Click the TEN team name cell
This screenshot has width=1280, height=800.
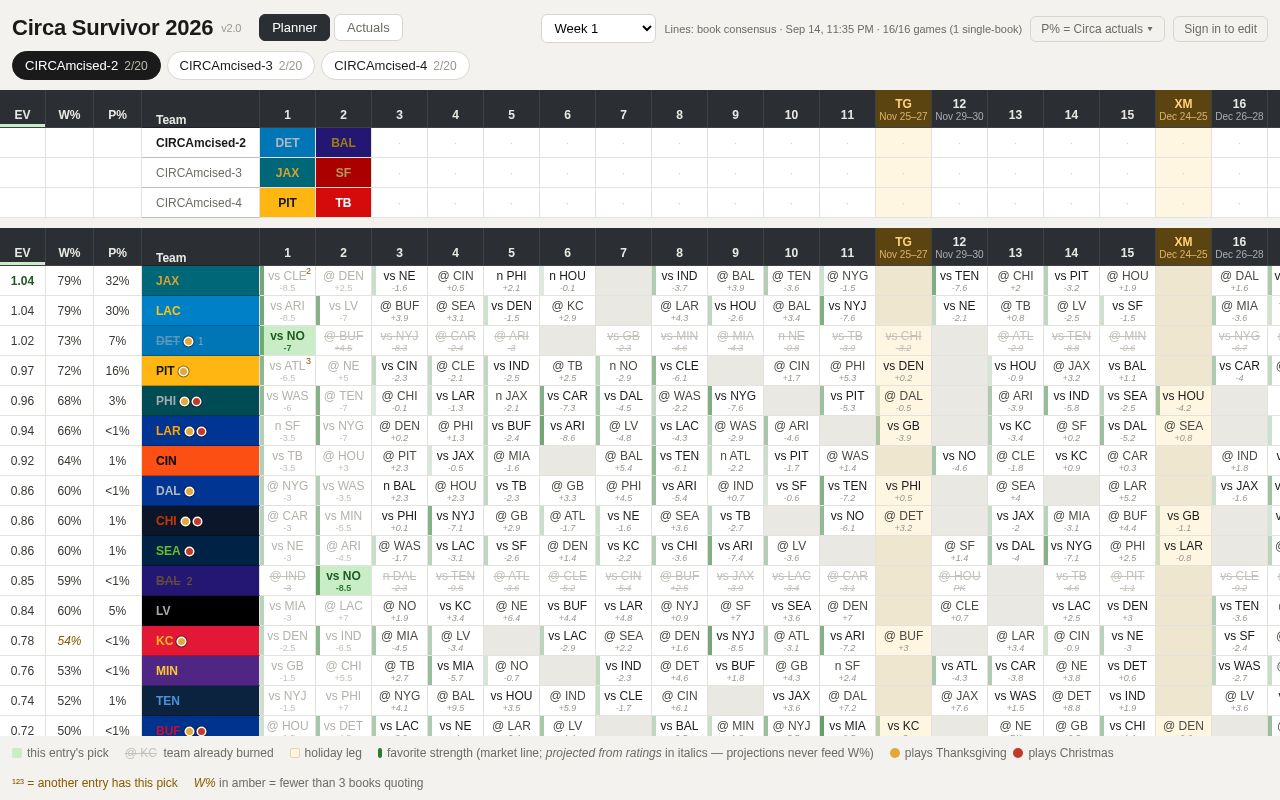(200, 701)
